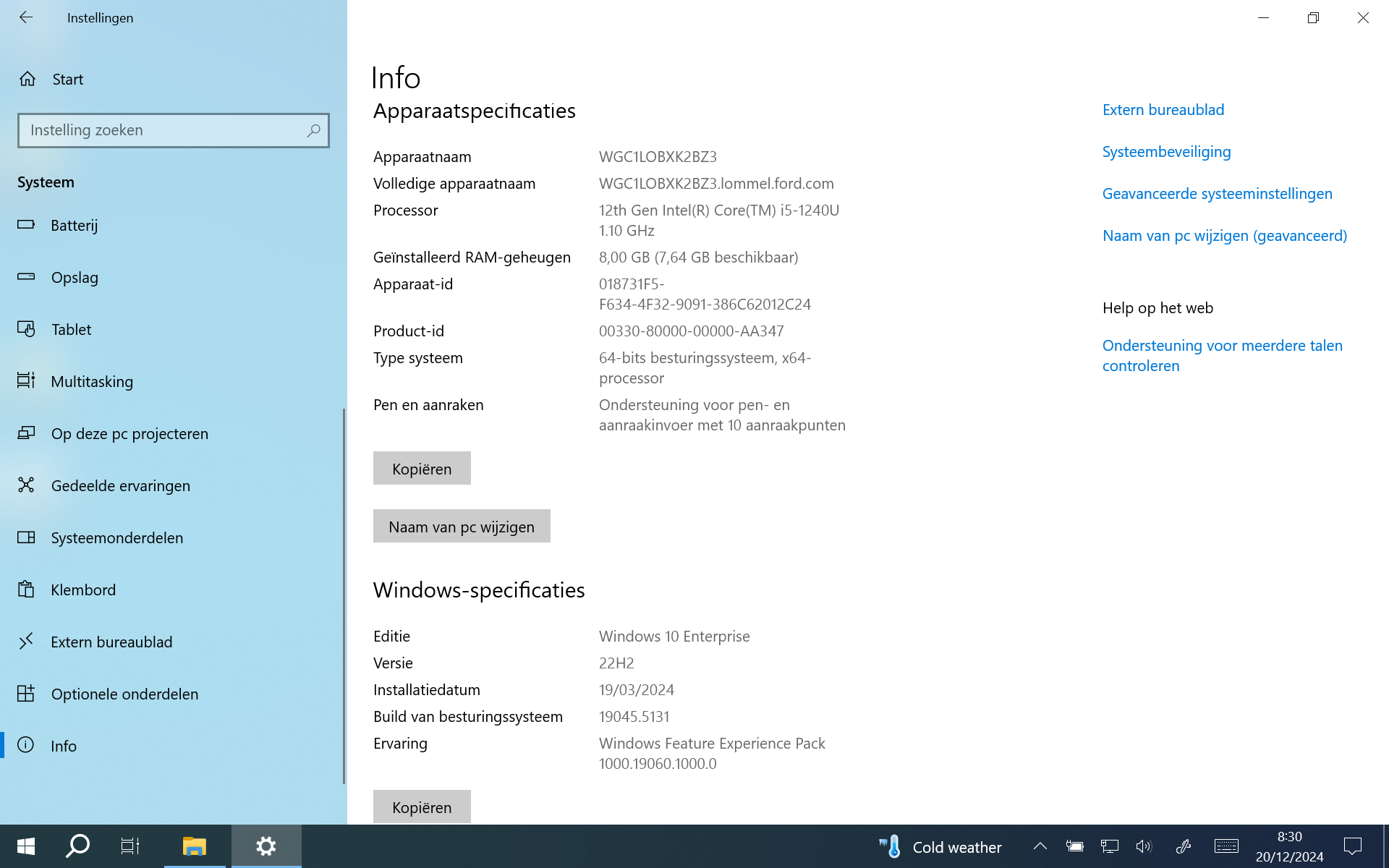This screenshot has height=868, width=1389.
Task: Focus the Instelling zoeken search field
Action: click(174, 130)
